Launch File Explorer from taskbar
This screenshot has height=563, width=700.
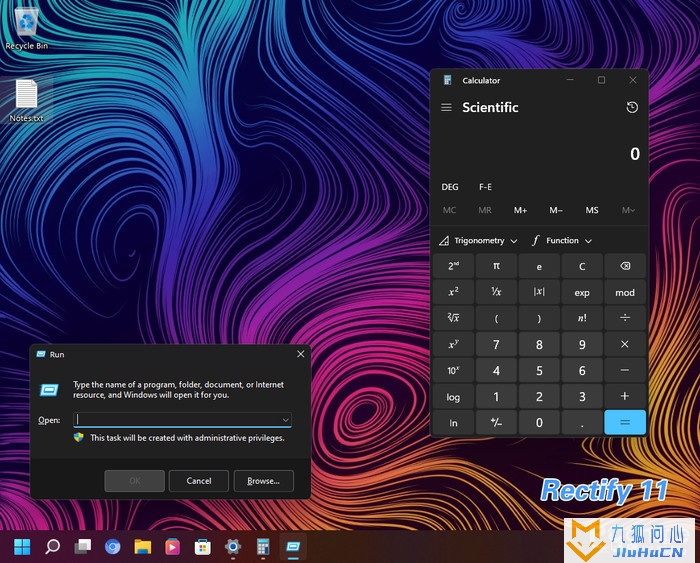coord(142,546)
